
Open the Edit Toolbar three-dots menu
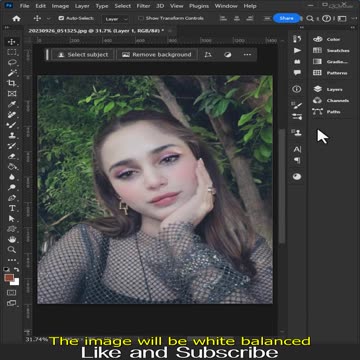[12, 260]
